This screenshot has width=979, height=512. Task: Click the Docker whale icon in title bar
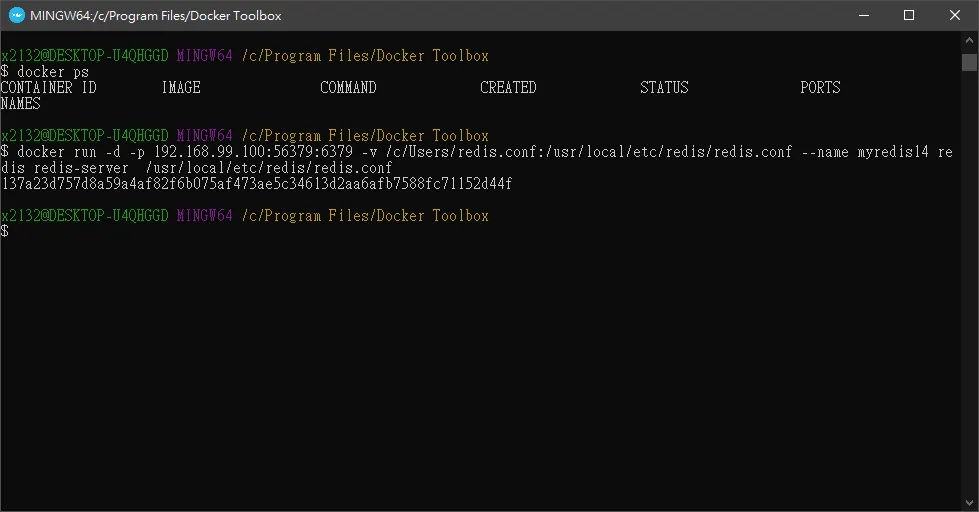(17, 16)
